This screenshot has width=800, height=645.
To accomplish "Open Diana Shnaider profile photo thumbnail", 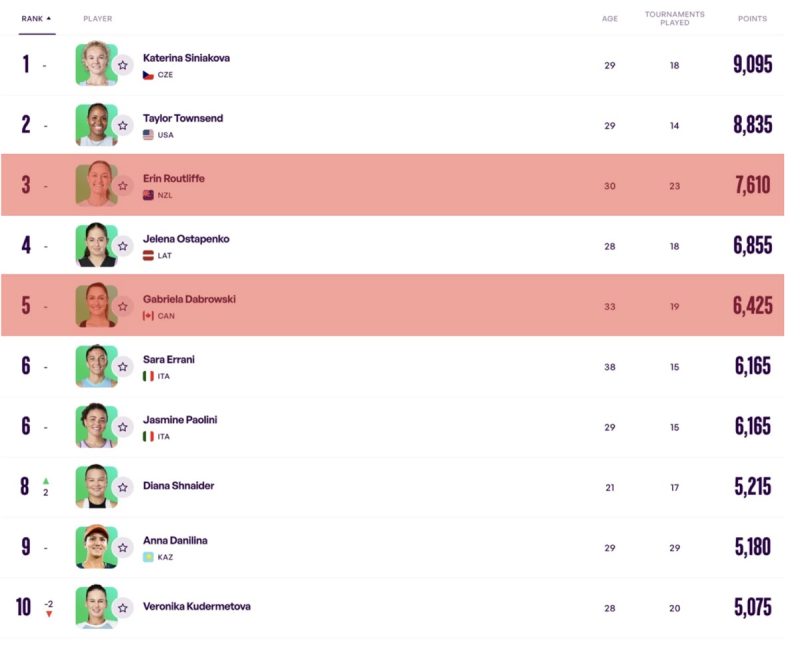I will [x=96, y=486].
